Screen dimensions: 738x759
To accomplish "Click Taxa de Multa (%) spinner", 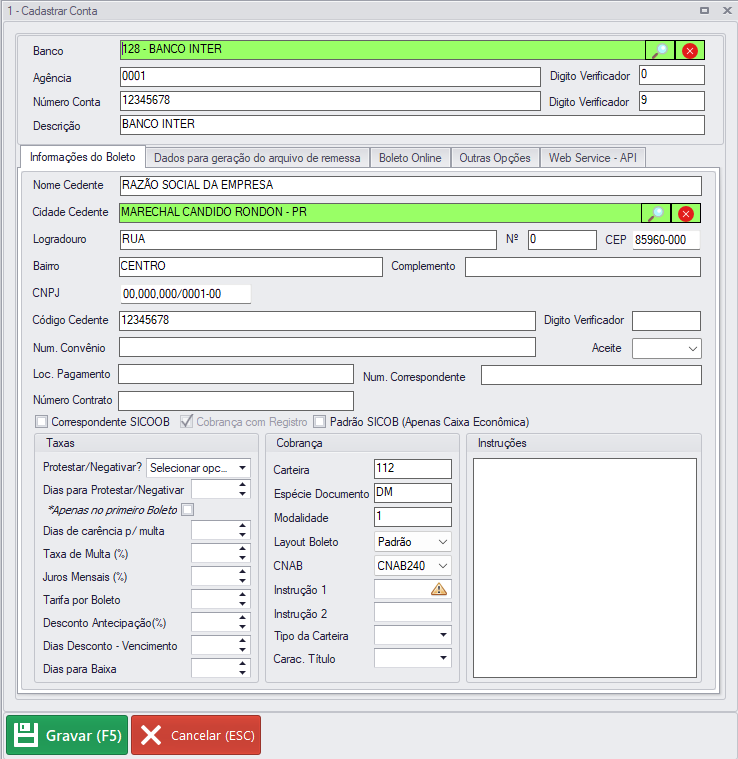I will (221, 553).
